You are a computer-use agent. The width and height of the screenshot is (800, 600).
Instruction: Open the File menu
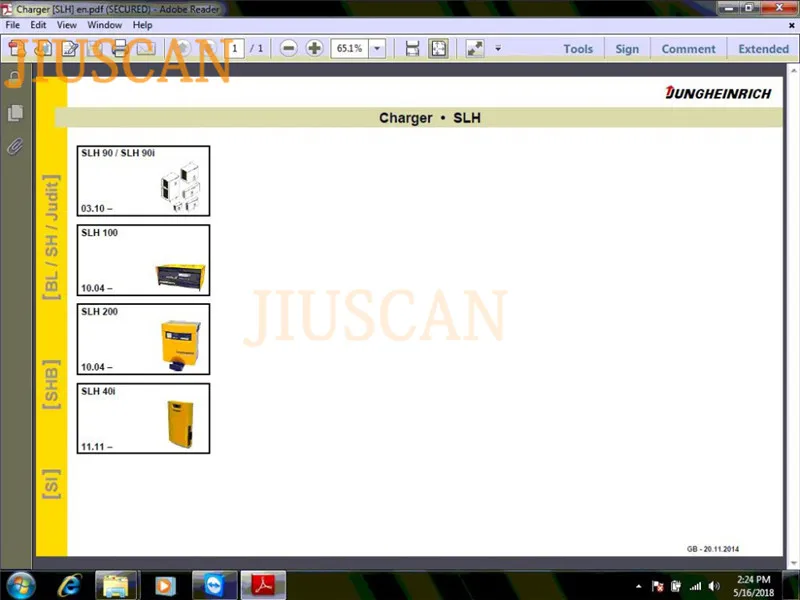click(13, 24)
